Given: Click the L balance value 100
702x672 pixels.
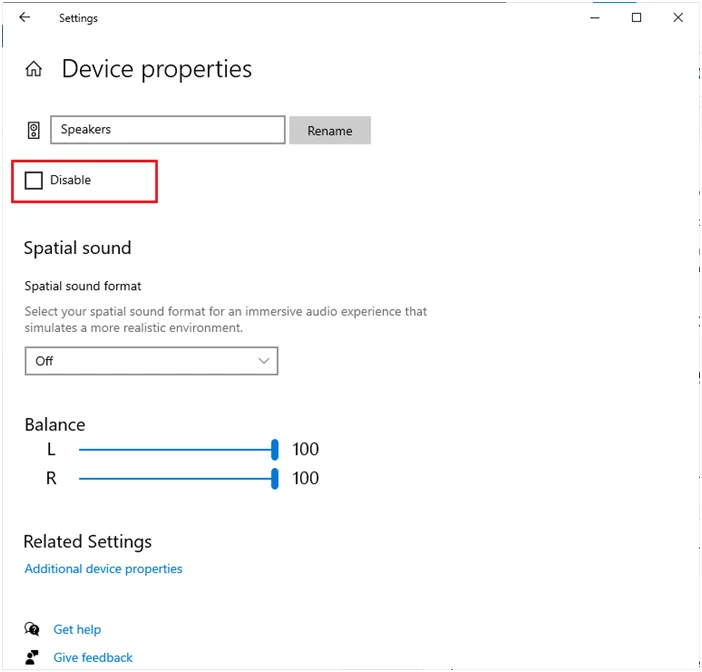Looking at the screenshot, I should 306,449.
